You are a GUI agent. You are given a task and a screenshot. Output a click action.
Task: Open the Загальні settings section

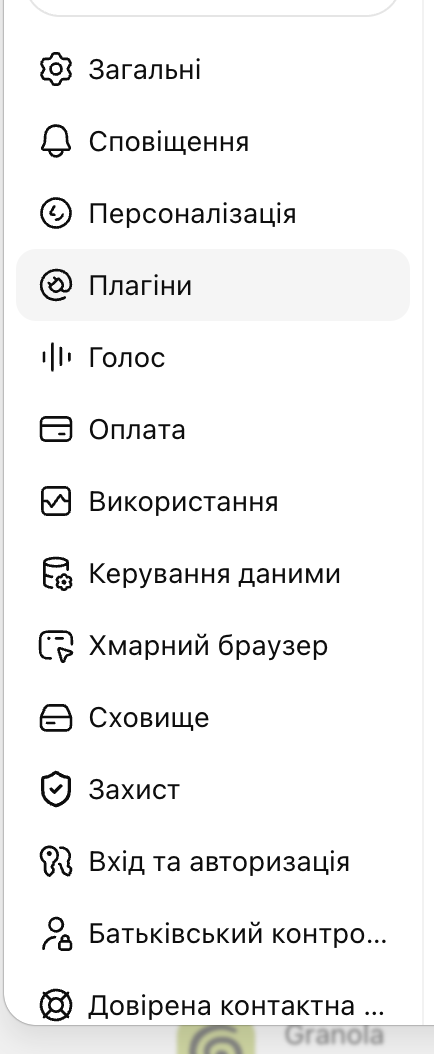tap(213, 70)
